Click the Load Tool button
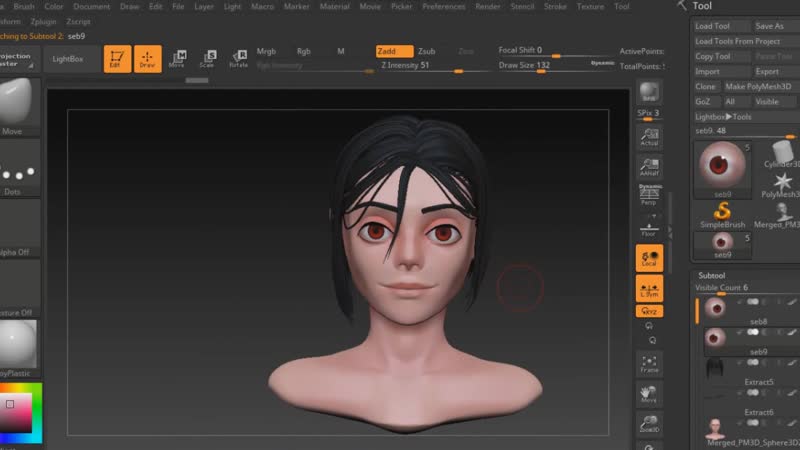This screenshot has height=450, width=800. pyautogui.click(x=720, y=26)
